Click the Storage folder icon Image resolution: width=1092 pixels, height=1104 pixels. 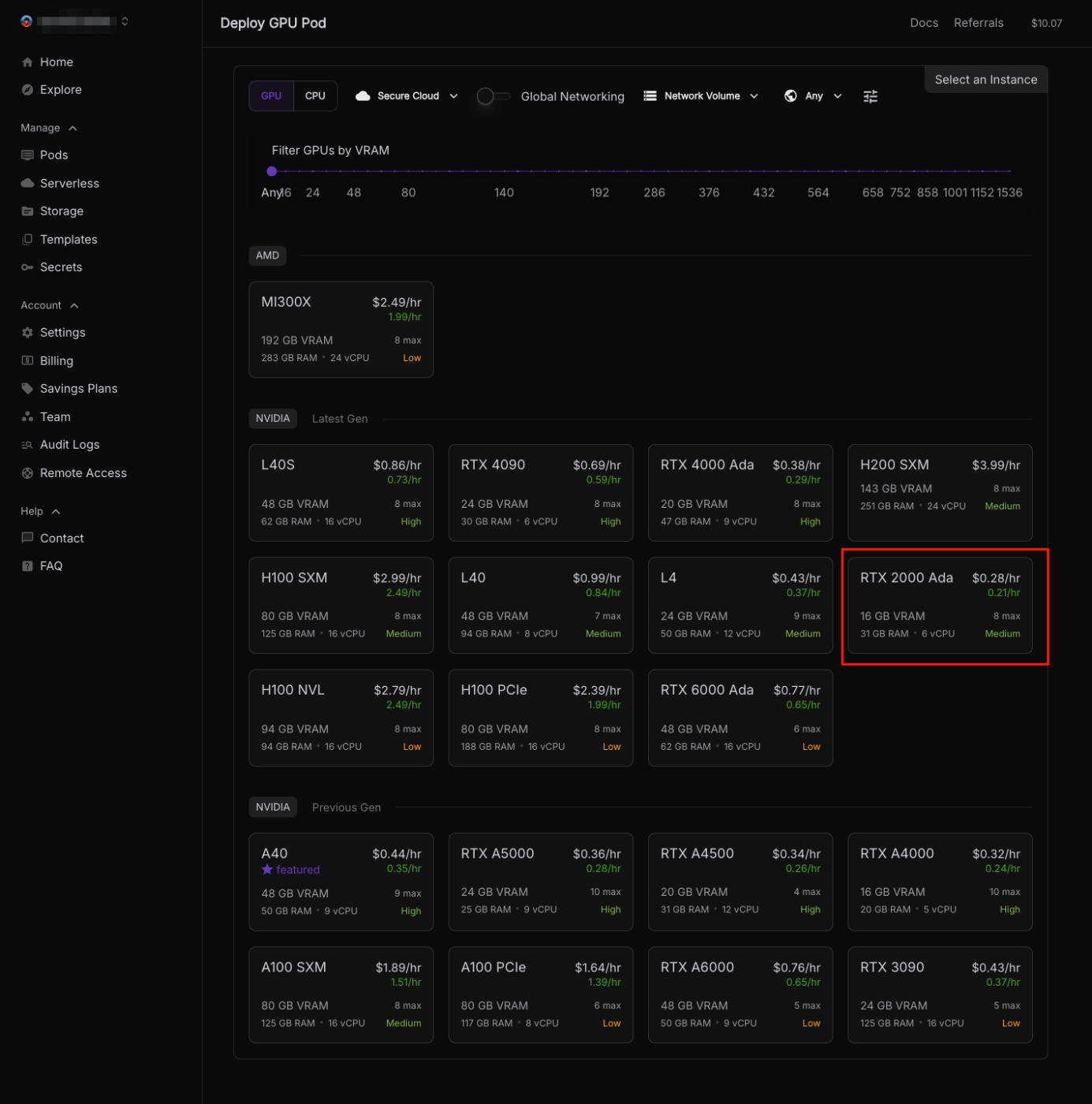28,211
